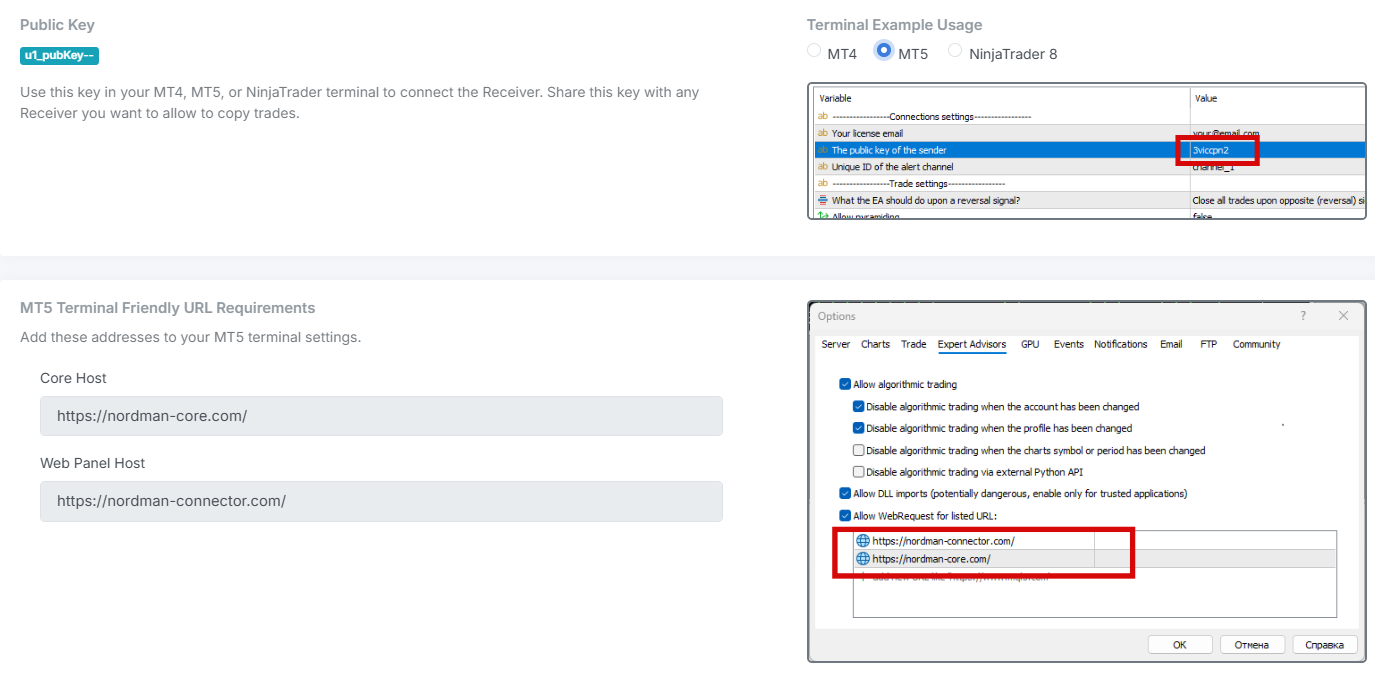Toggle 'Allow WebRequest for listed URL' checkbox
Screen dimensions: 1375x694
pos(845,516)
